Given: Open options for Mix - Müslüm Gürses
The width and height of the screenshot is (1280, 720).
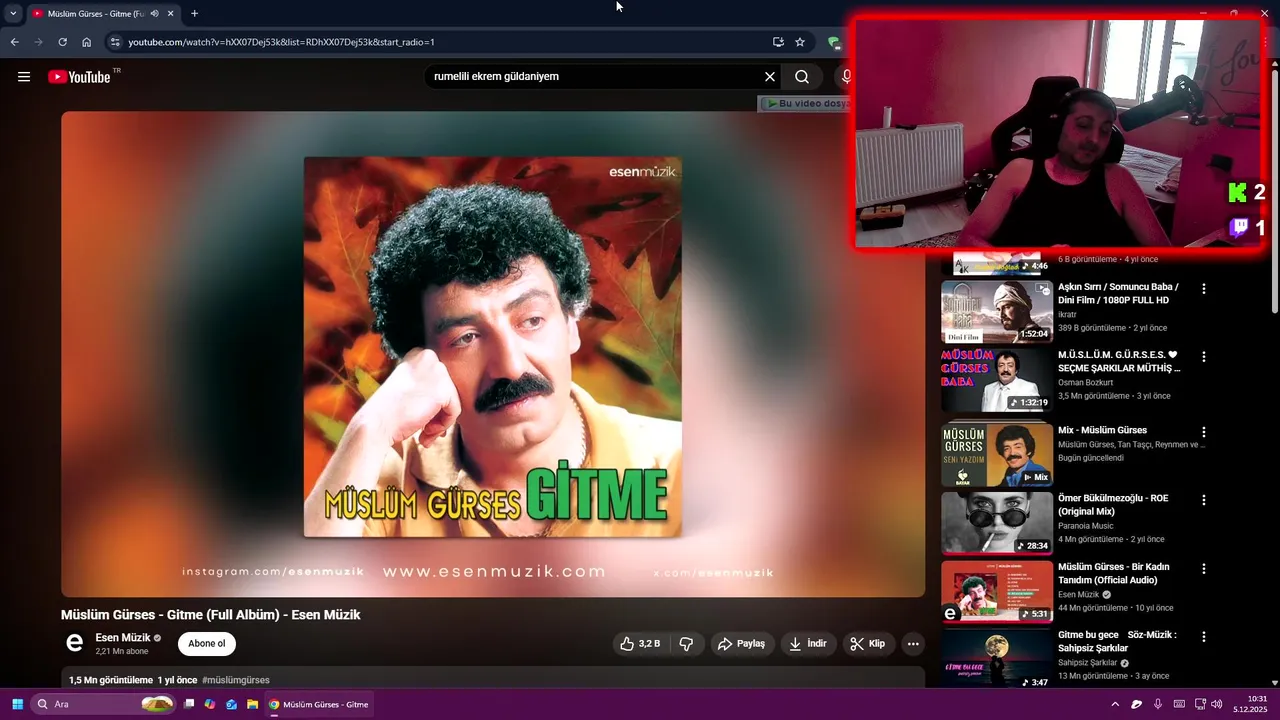Looking at the screenshot, I should pyautogui.click(x=1204, y=432).
